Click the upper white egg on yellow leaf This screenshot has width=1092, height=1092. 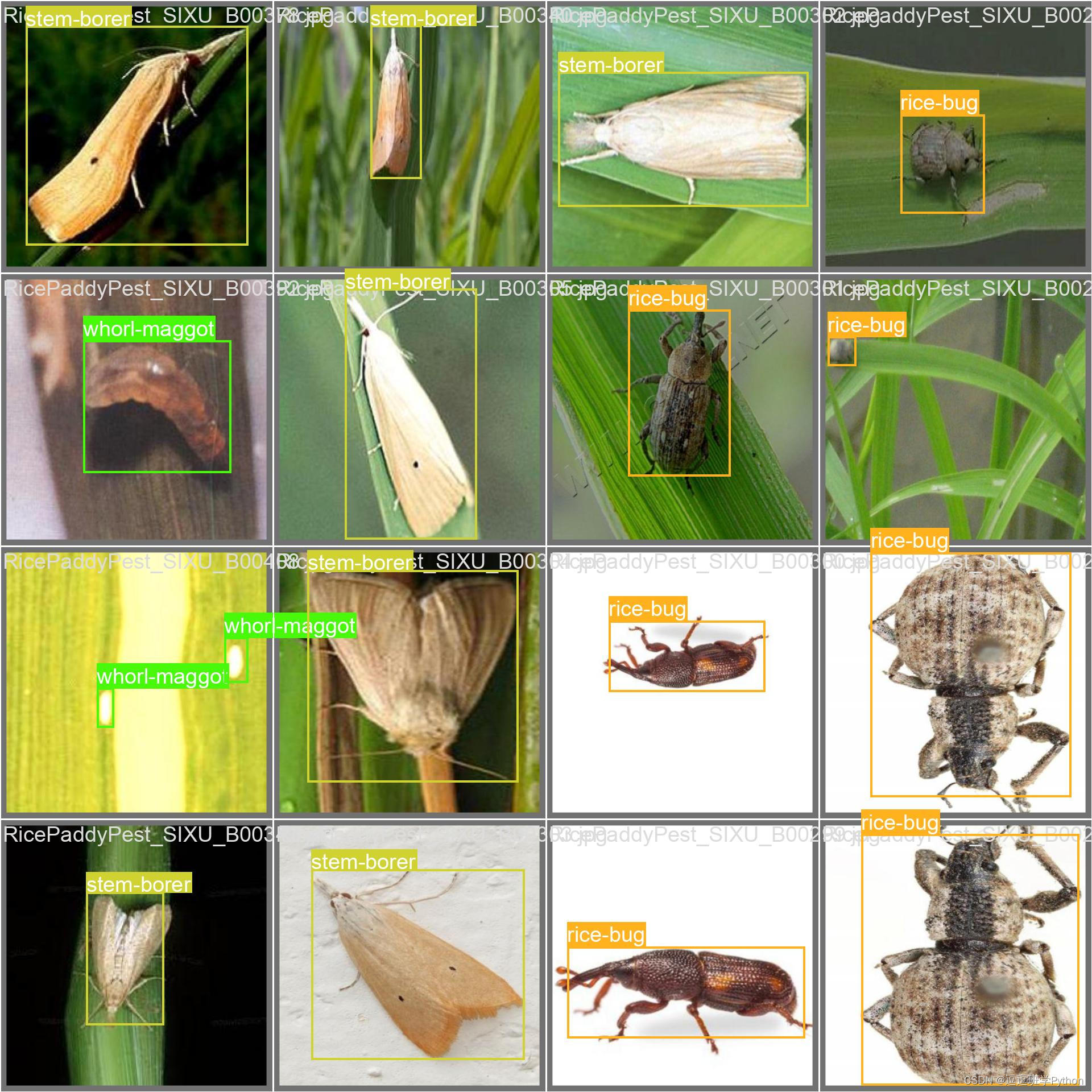point(236,660)
